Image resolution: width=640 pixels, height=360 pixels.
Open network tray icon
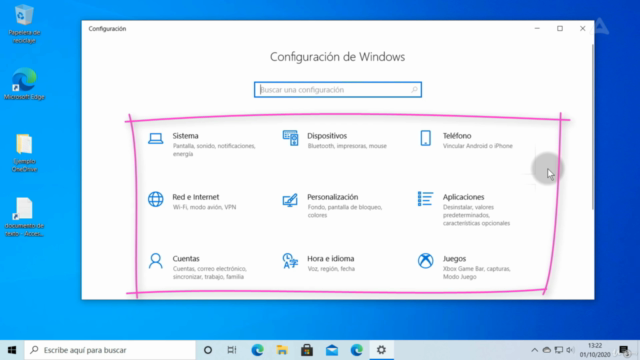tap(559, 350)
